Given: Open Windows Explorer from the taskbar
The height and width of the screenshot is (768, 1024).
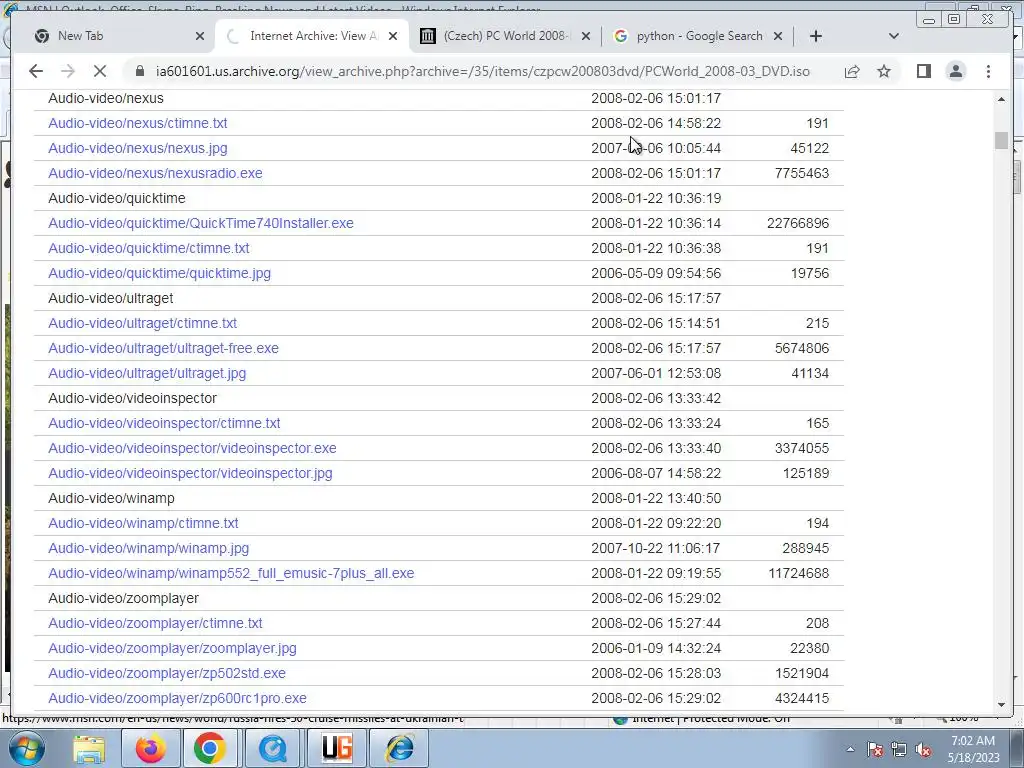Looking at the screenshot, I should (89, 748).
